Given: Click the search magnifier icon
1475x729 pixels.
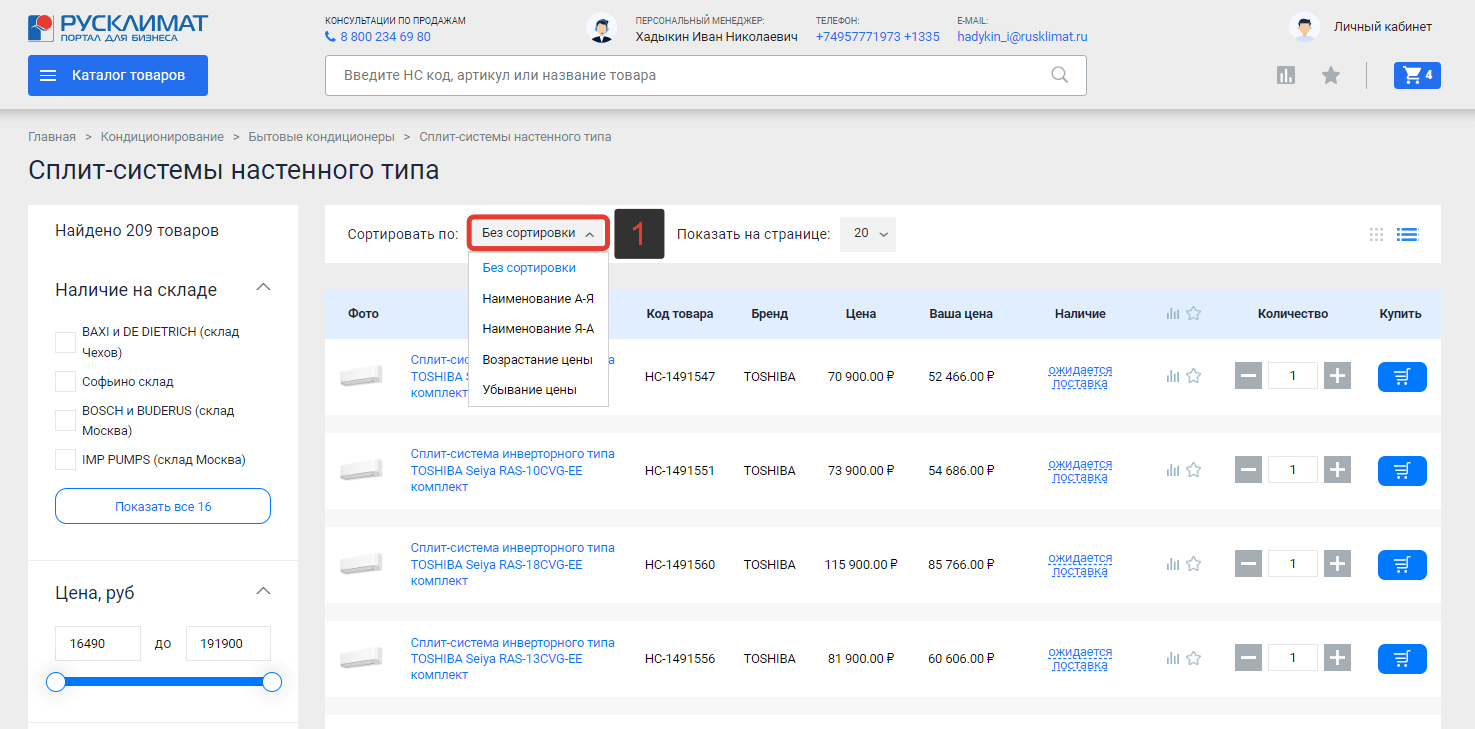Looking at the screenshot, I should coord(1060,75).
